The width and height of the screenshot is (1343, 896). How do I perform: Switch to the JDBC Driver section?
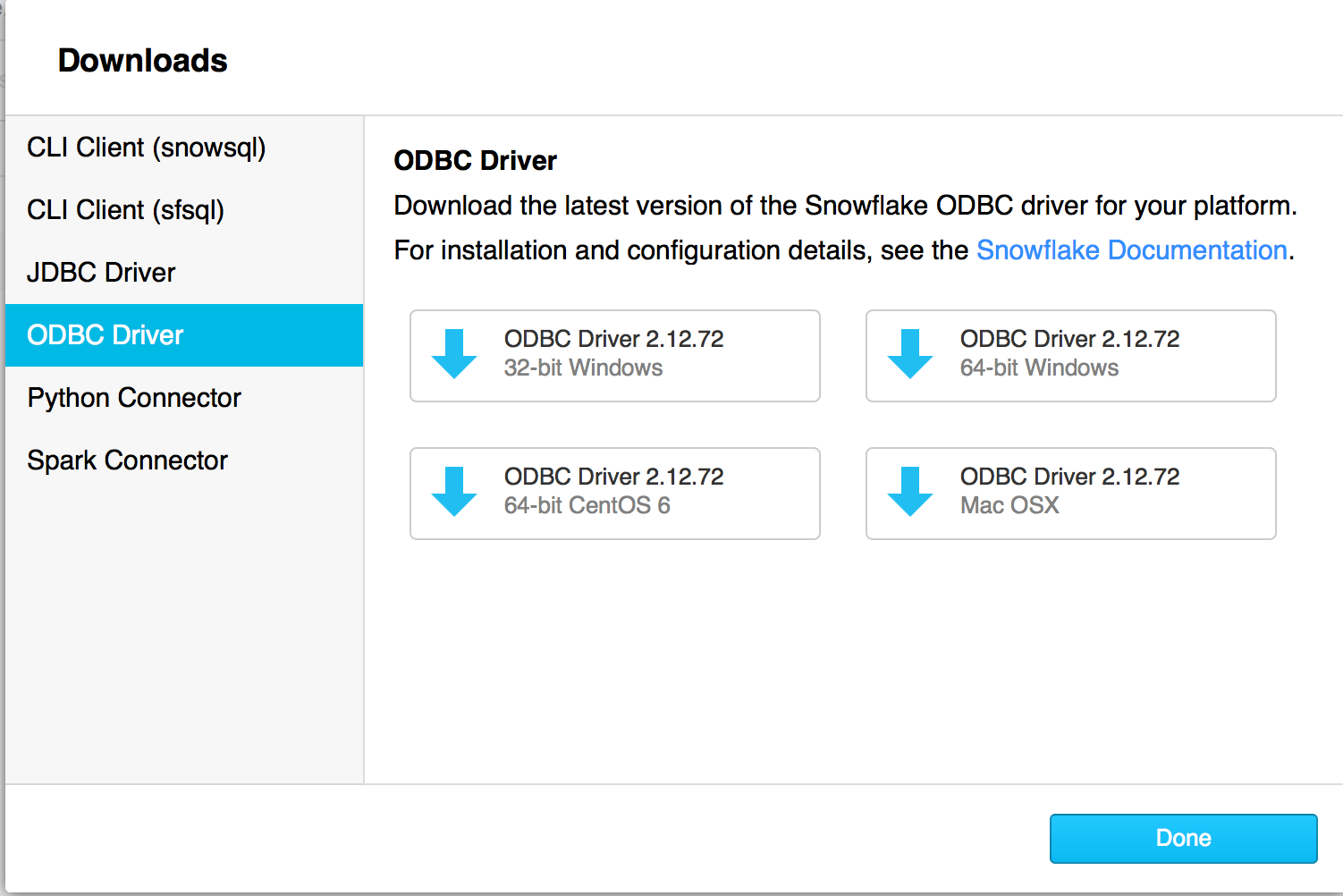click(x=100, y=273)
